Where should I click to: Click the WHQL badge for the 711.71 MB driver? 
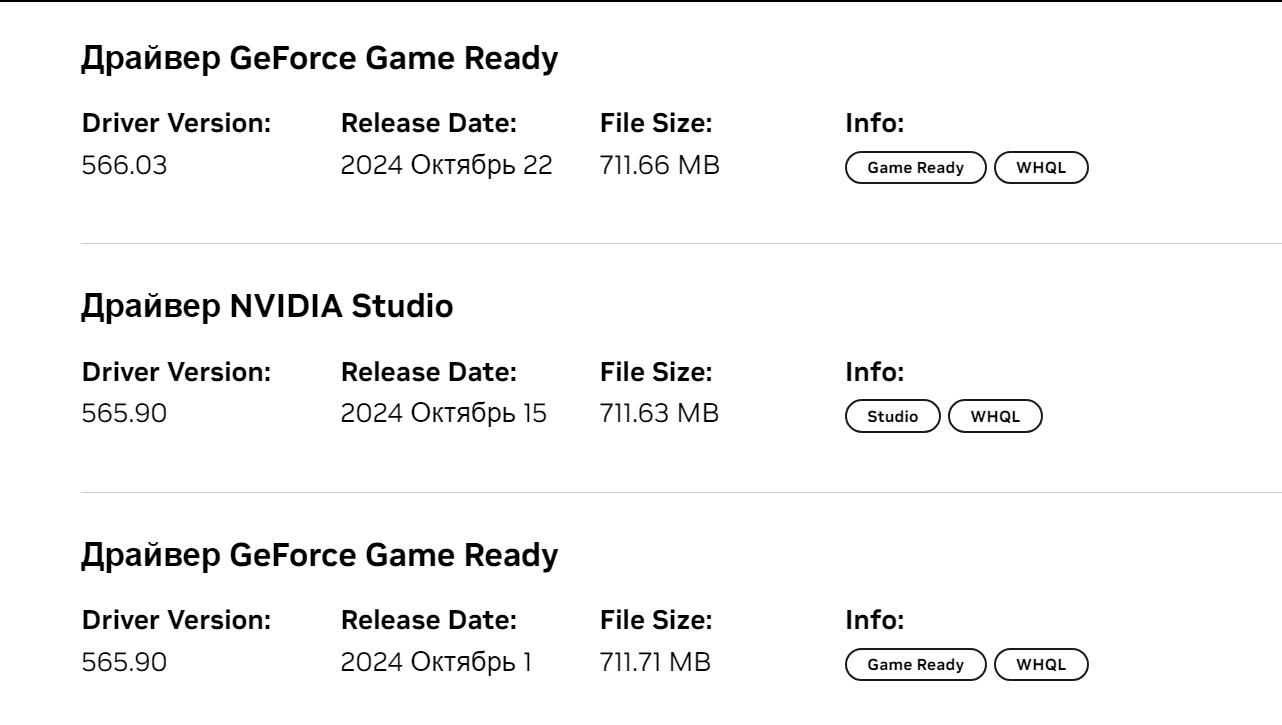coord(1041,665)
